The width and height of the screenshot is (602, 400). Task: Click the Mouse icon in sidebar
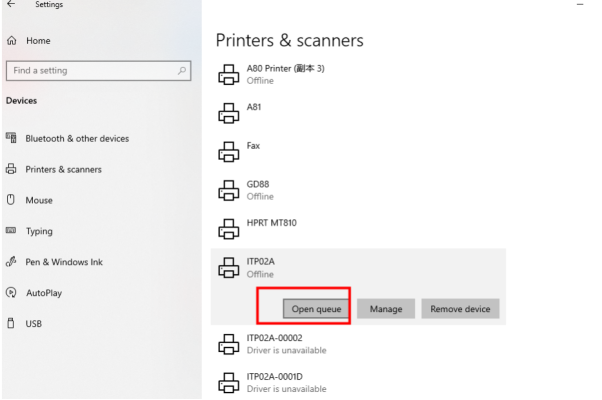(11, 200)
